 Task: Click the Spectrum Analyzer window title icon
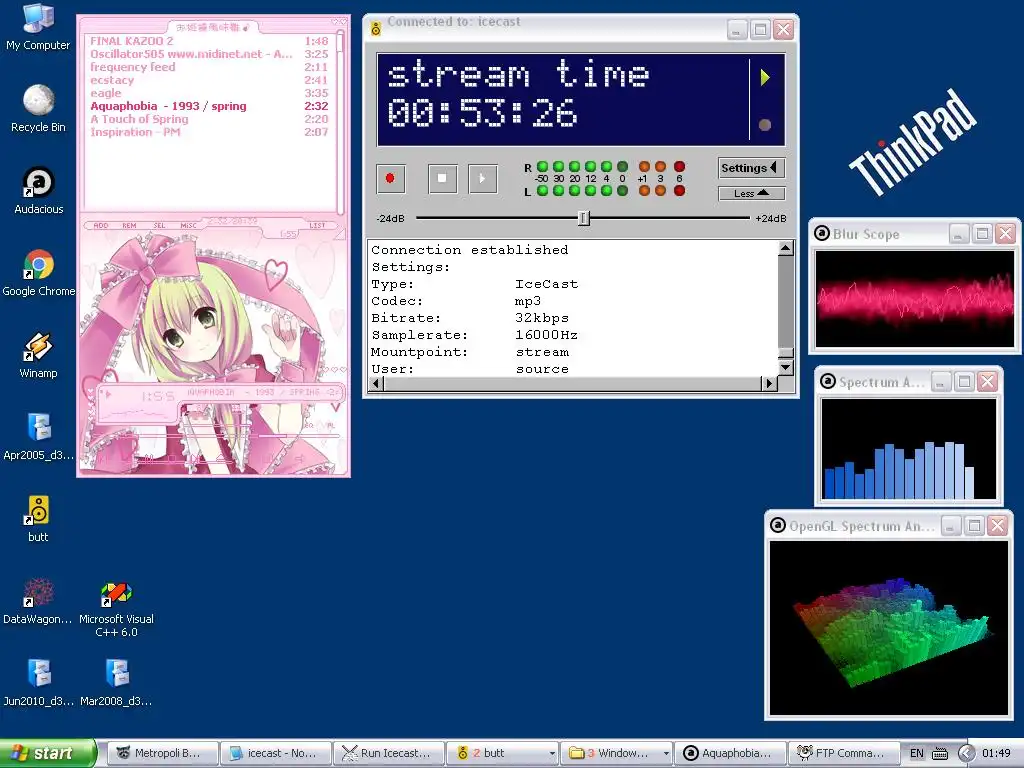pyautogui.click(x=827, y=381)
